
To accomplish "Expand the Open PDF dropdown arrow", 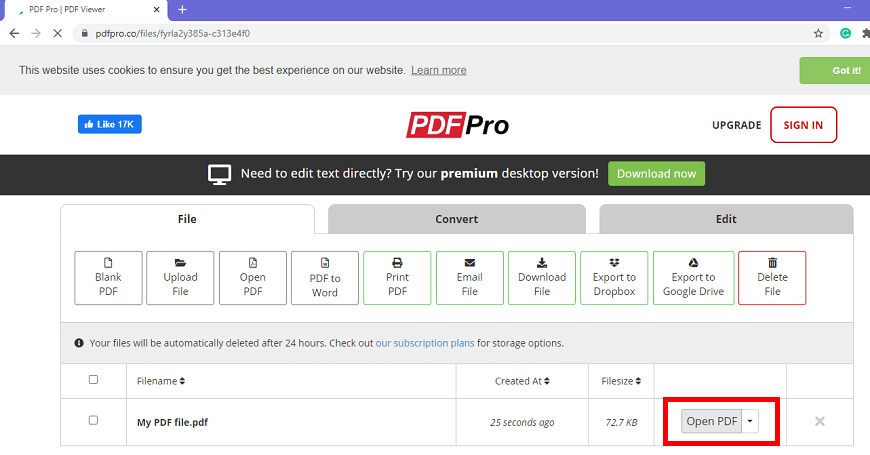I will 750,421.
